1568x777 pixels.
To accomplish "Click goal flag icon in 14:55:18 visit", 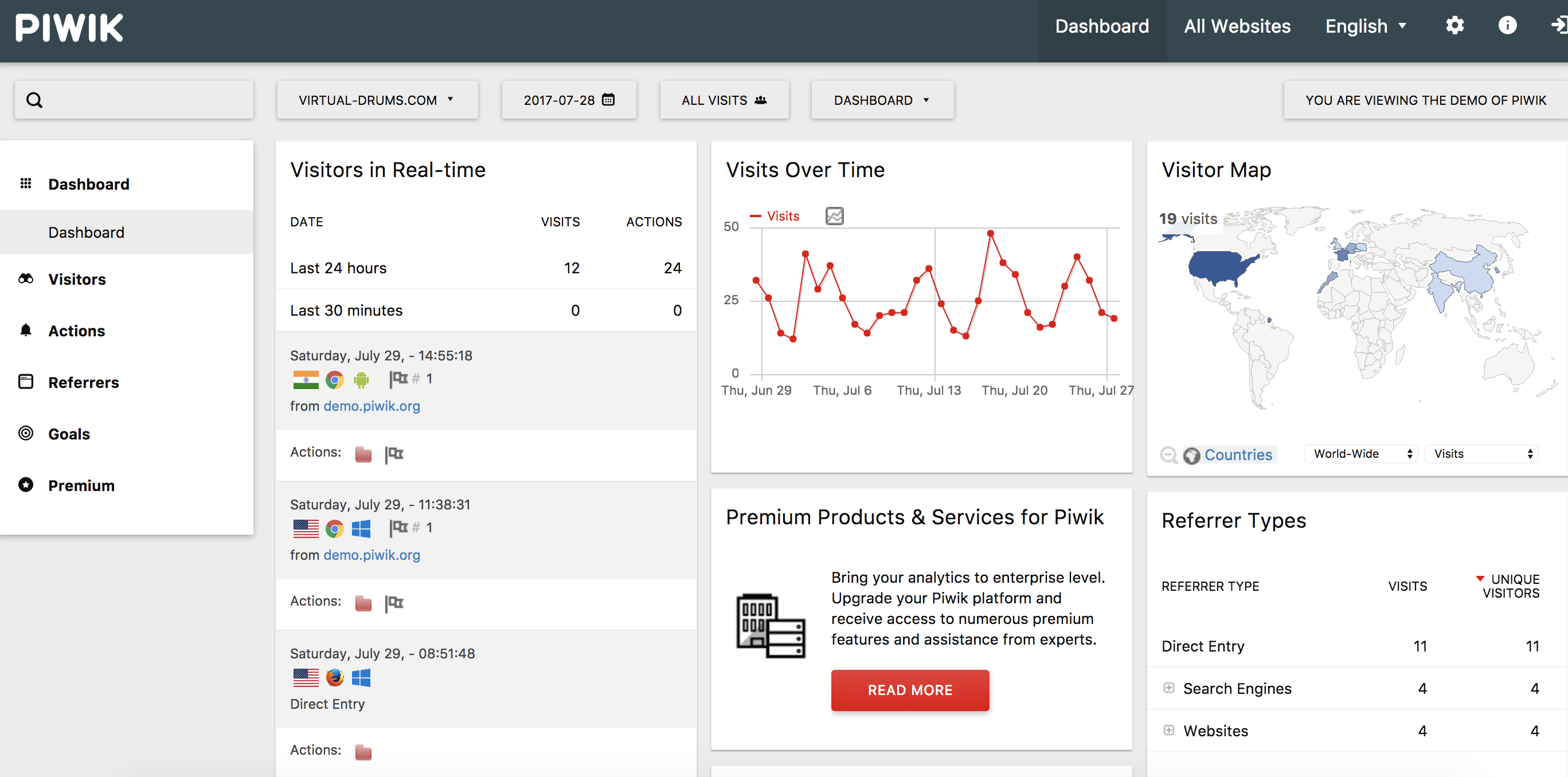I will (398, 379).
